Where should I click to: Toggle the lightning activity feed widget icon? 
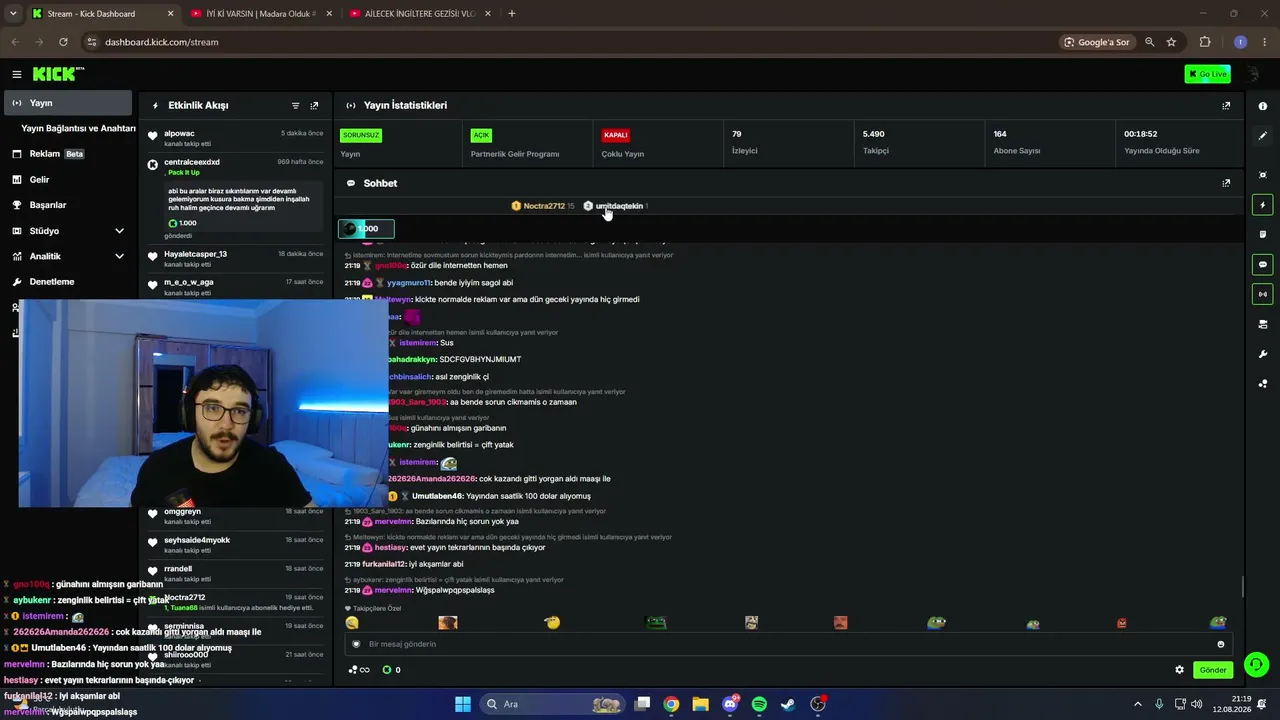[x=1262, y=205]
